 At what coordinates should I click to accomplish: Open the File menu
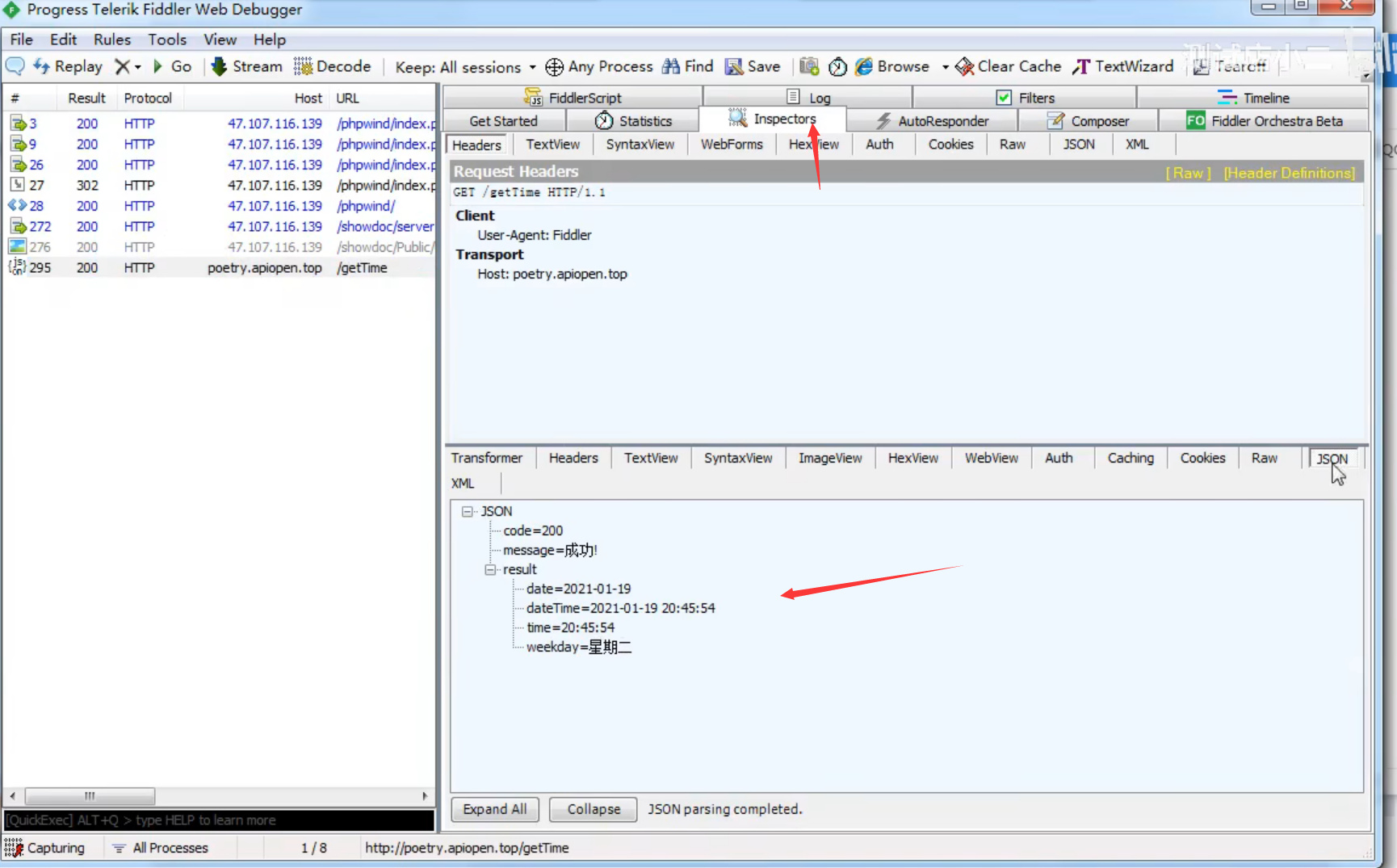click(x=21, y=40)
